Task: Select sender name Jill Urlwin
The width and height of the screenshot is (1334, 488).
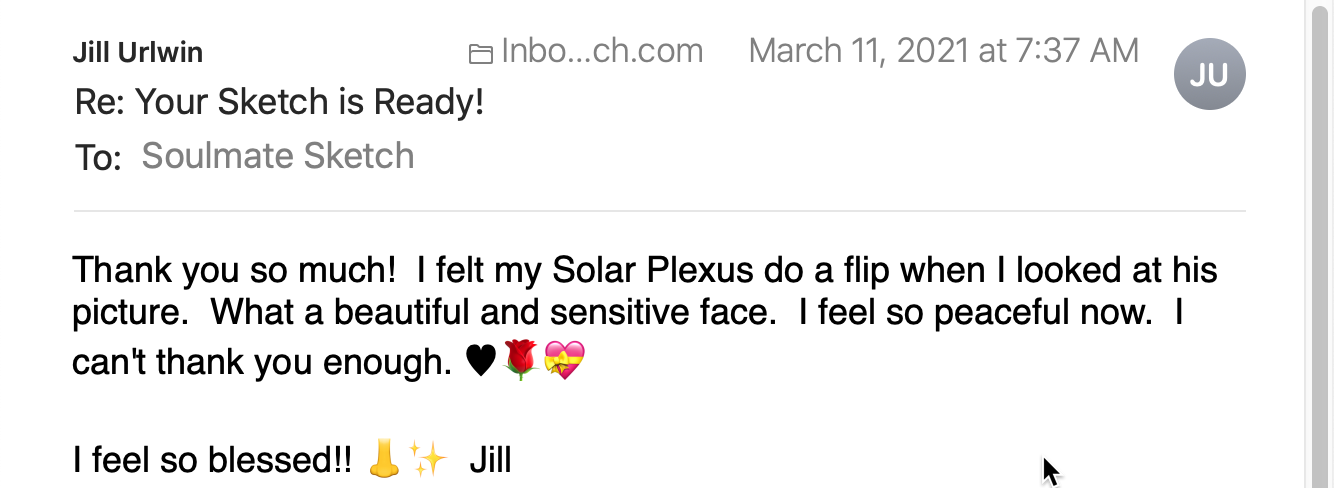Action: (x=138, y=52)
